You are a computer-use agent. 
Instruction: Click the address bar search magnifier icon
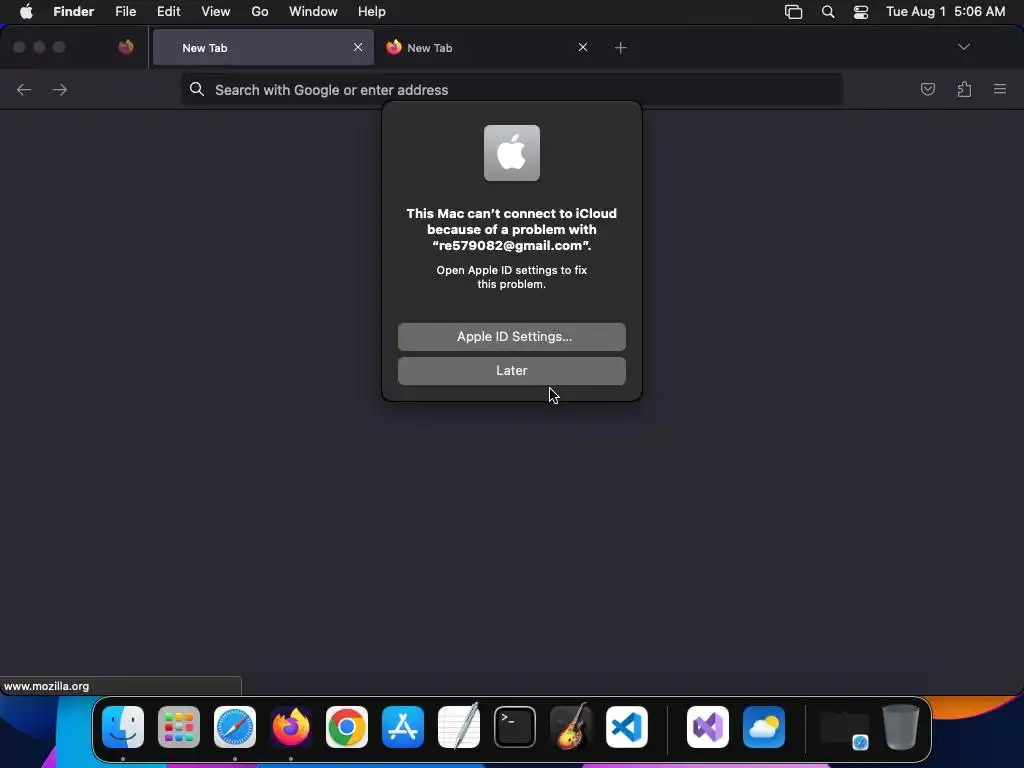pos(197,89)
